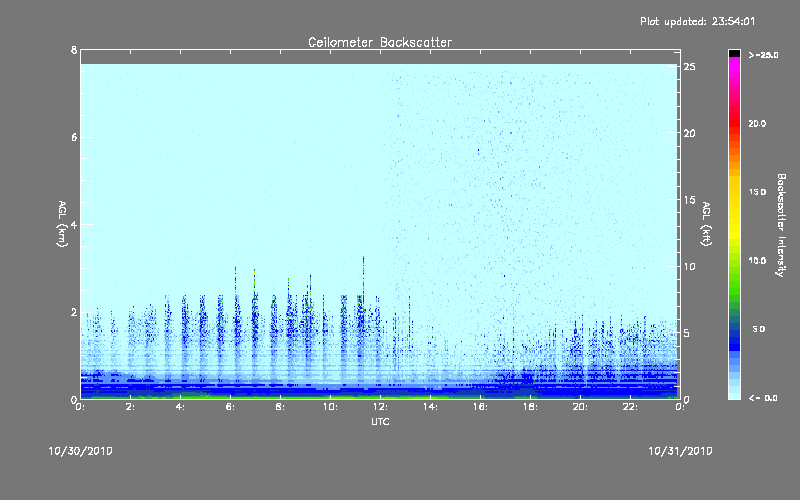
Task: Click the "AGL (kft)" right axis label
Action: click(706, 224)
